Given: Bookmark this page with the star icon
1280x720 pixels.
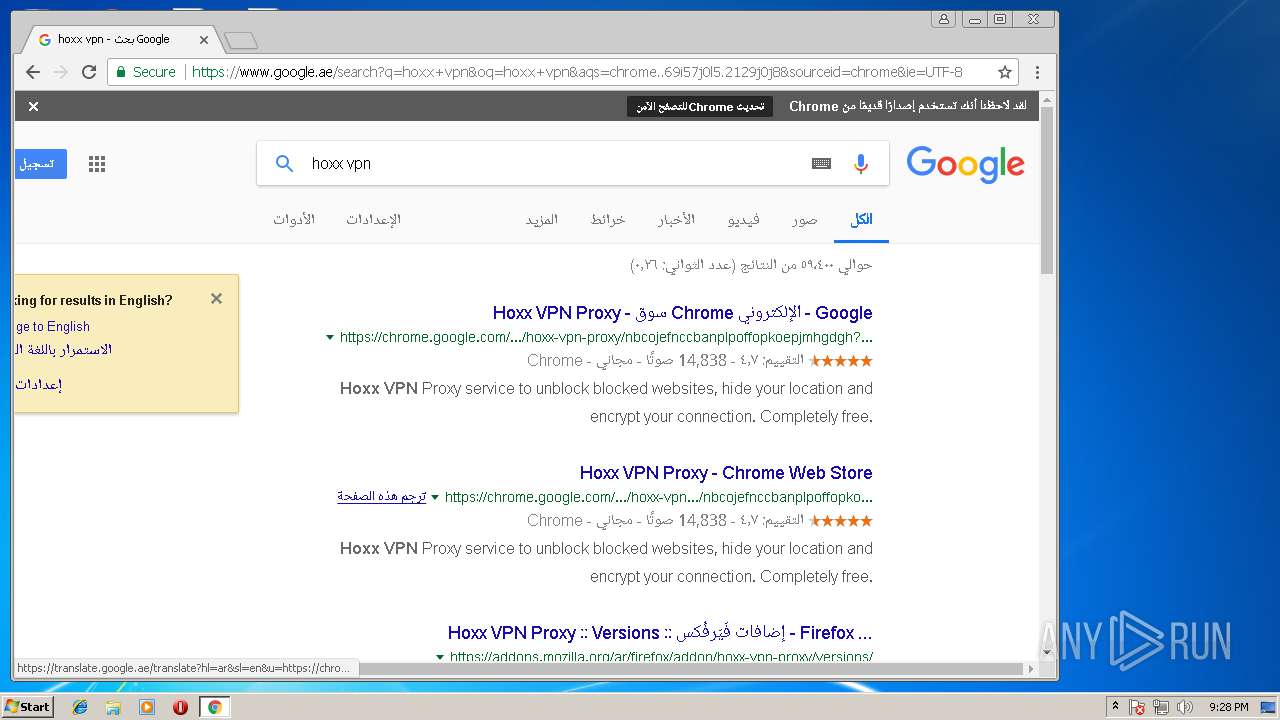Looking at the screenshot, I should coord(1005,72).
